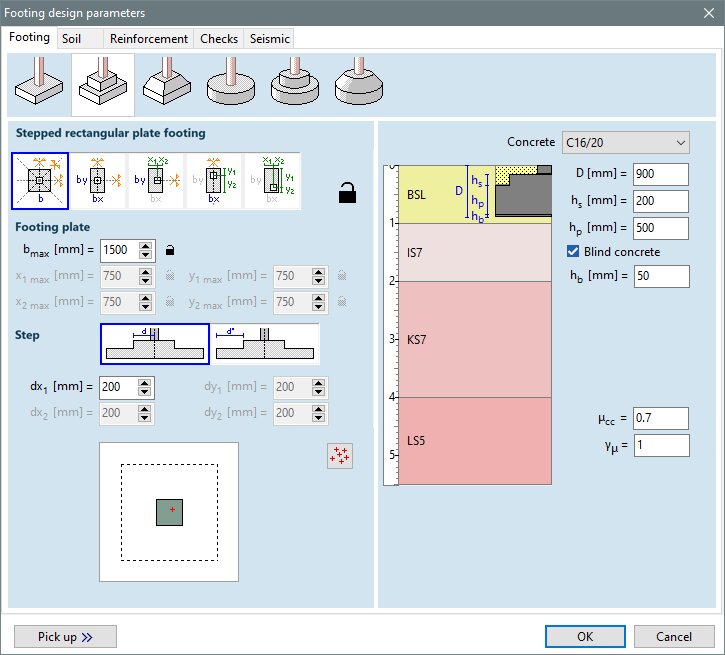Increase bmax value with up arrow
This screenshot has height=655, width=725.
click(x=146, y=245)
